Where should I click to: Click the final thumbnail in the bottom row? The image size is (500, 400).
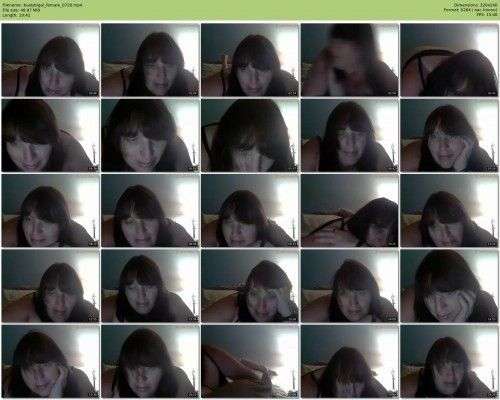[x=449, y=362]
